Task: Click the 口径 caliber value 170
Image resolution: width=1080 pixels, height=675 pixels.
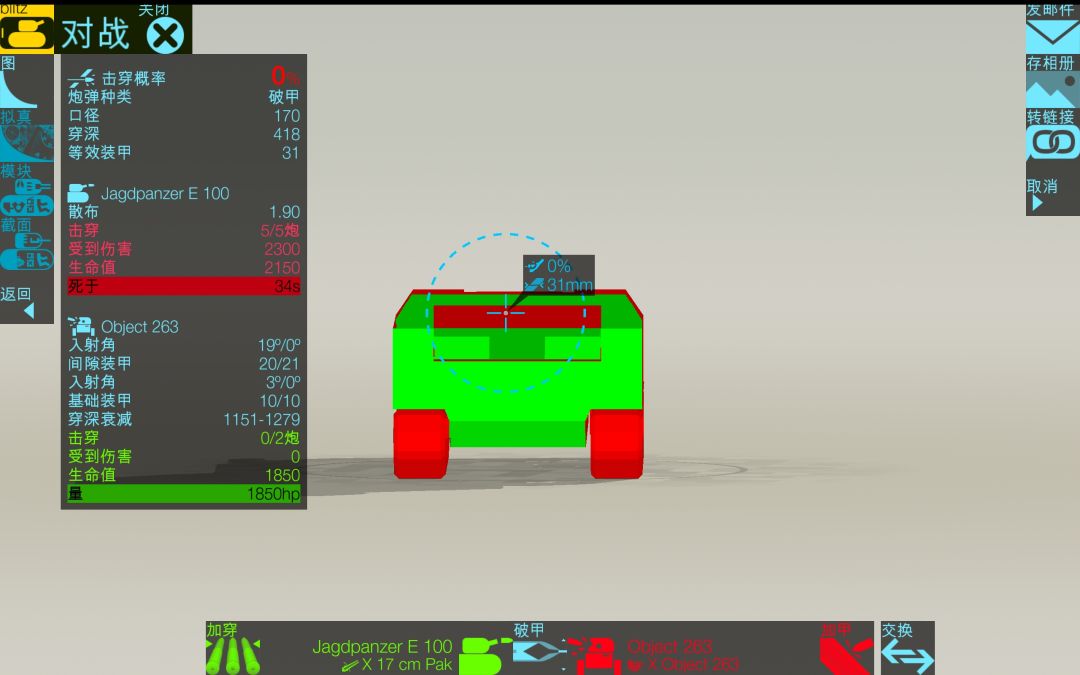Action: [x=287, y=116]
